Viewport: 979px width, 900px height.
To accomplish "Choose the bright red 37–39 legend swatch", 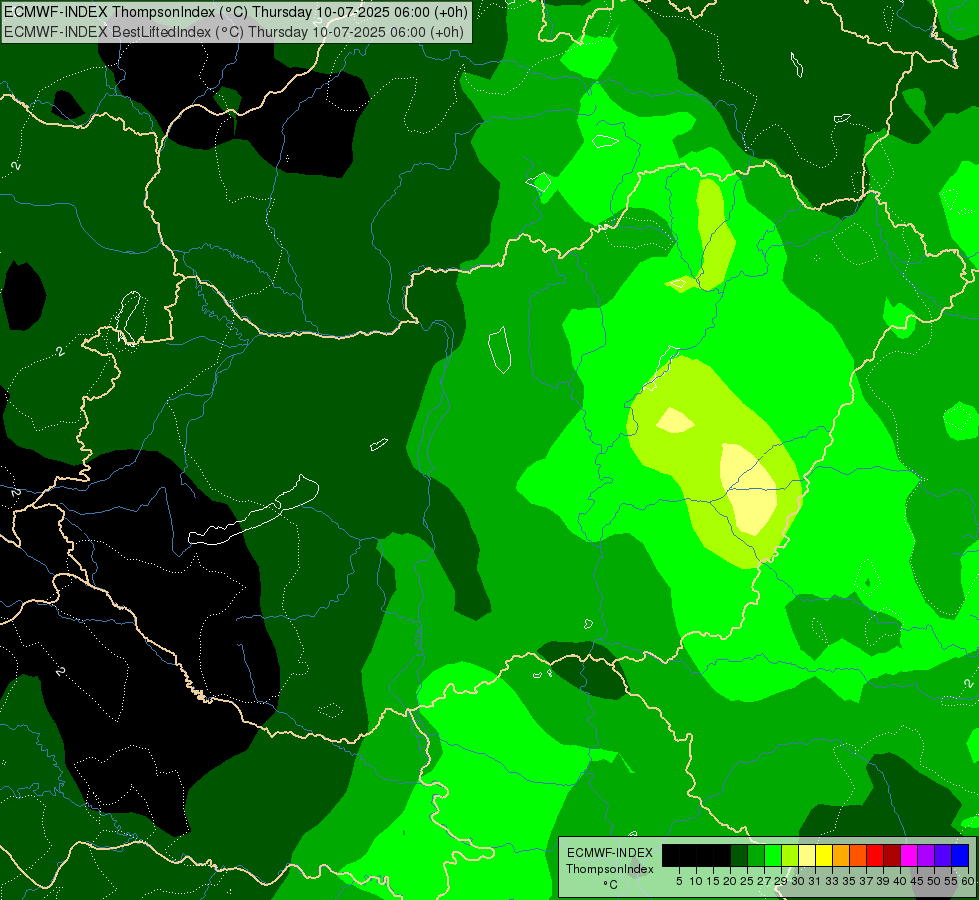I will [875, 855].
